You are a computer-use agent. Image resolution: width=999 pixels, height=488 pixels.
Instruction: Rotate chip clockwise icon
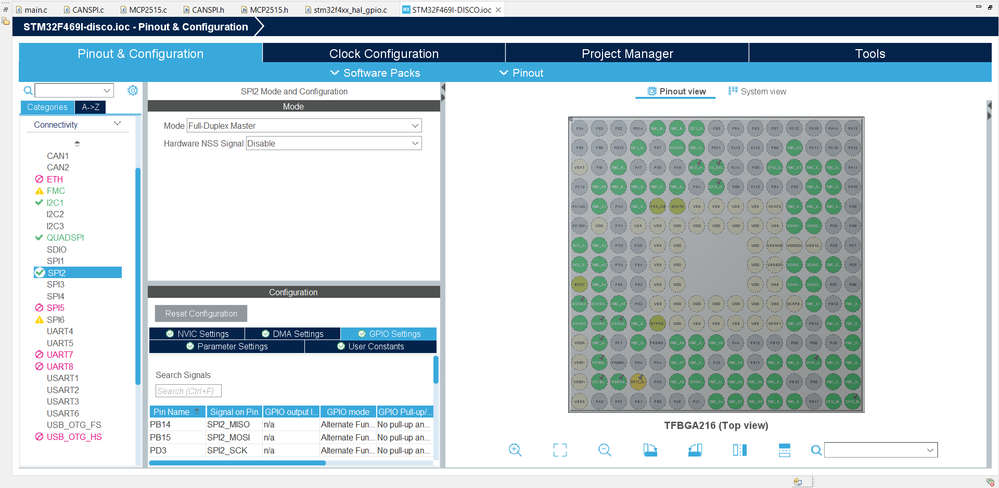pyautogui.click(x=650, y=450)
